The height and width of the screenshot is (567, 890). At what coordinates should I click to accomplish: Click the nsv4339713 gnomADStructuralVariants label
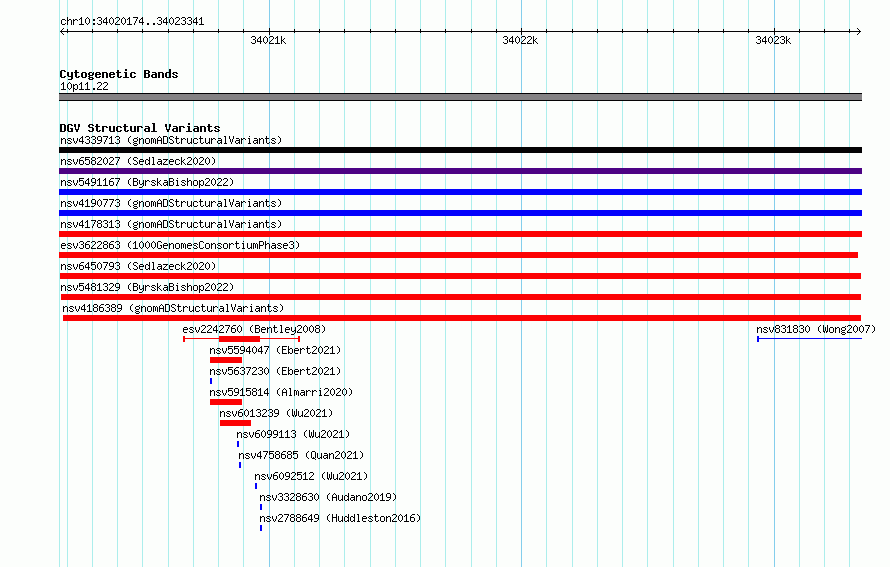click(171, 140)
